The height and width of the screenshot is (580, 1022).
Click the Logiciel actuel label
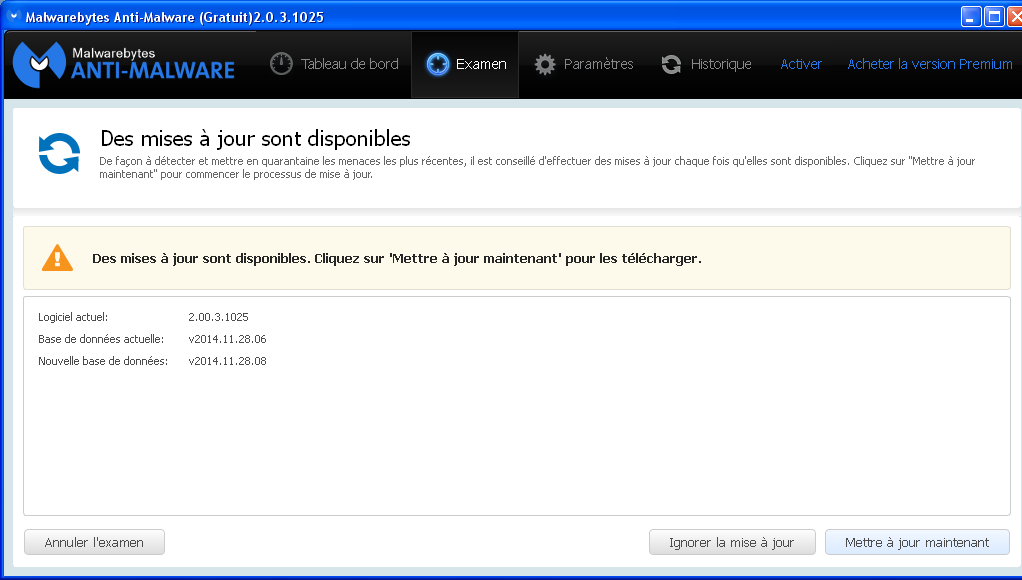pos(73,317)
